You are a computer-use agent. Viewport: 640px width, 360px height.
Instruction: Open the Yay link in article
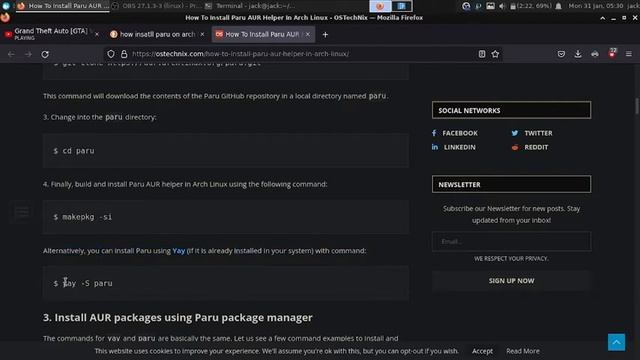(178, 251)
